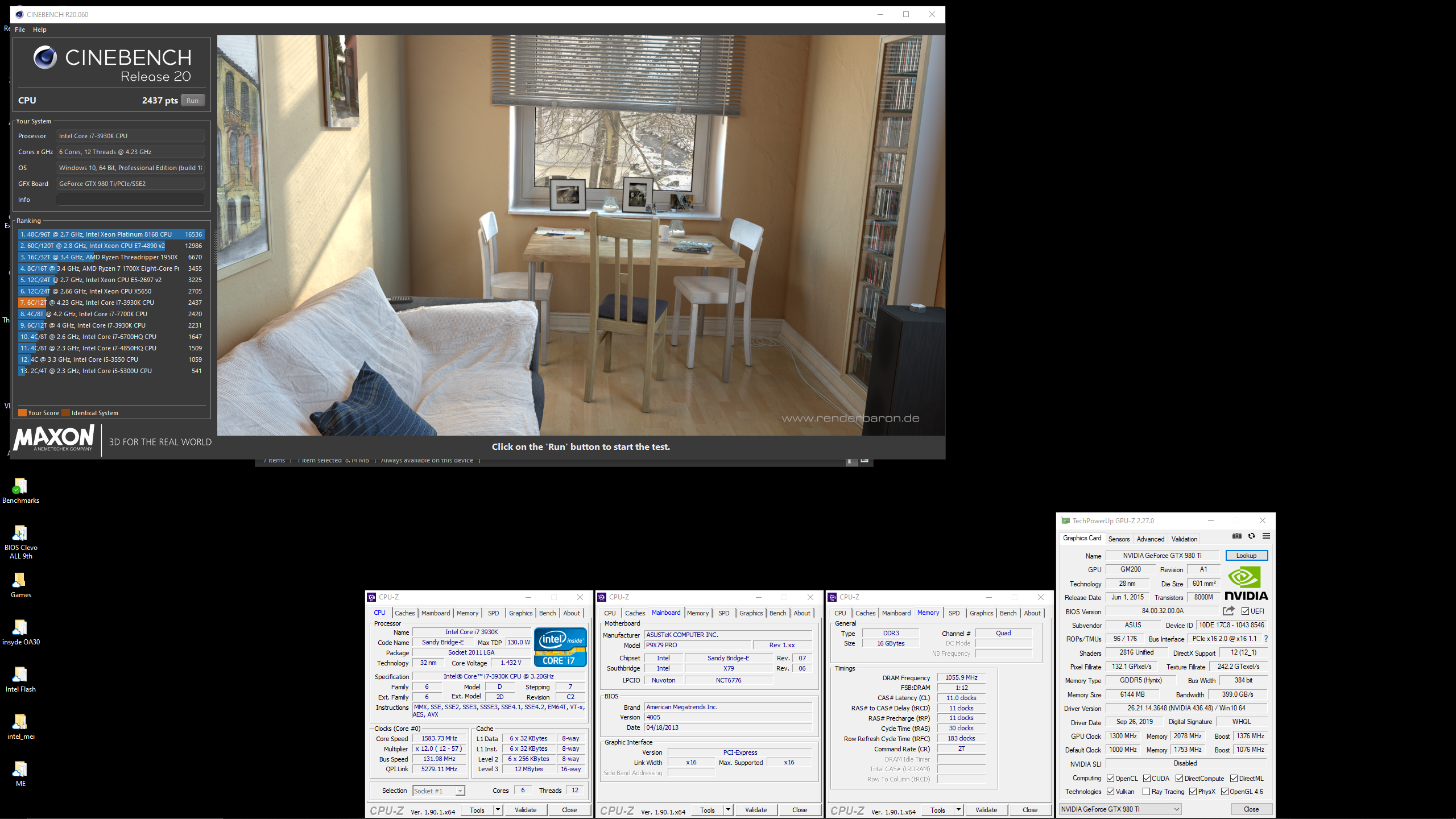Image resolution: width=1456 pixels, height=819 pixels.
Task: Click the GFX Board field in Cinebench
Action: 130,183
